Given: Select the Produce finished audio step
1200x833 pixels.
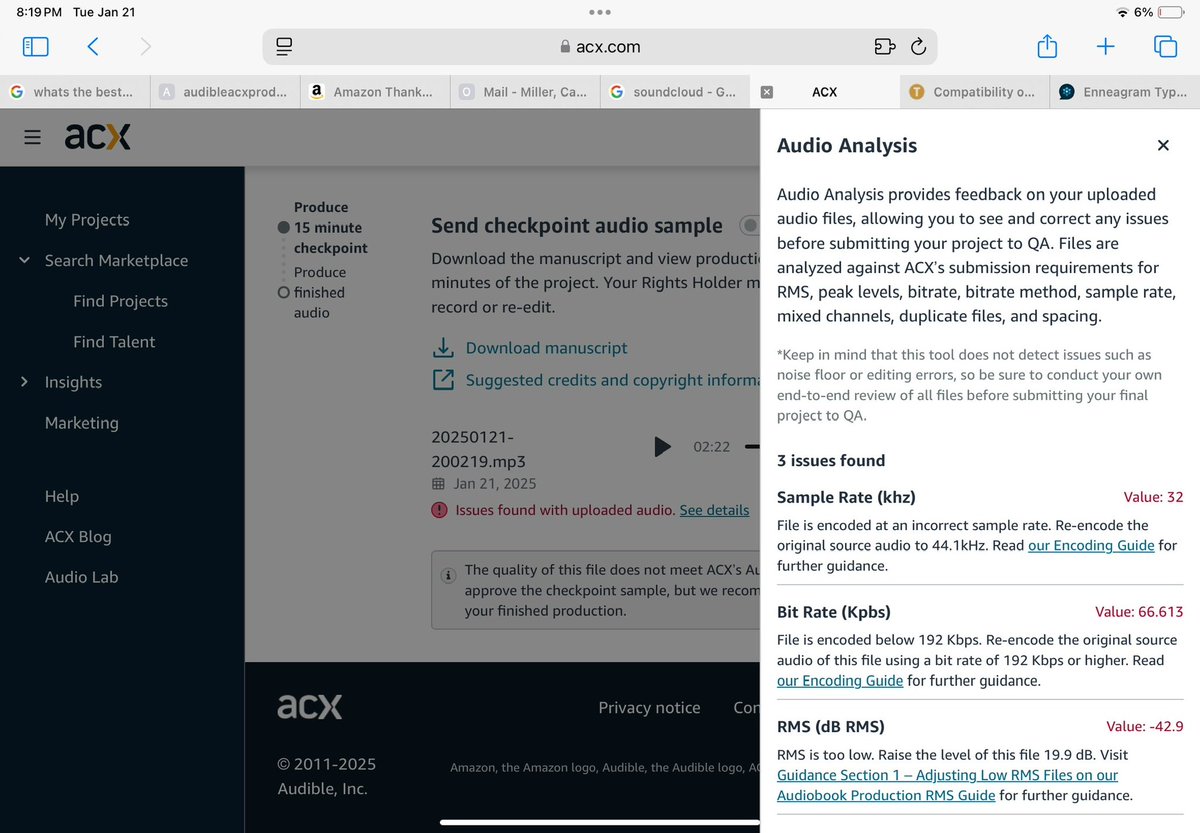Looking at the screenshot, I should (320, 292).
